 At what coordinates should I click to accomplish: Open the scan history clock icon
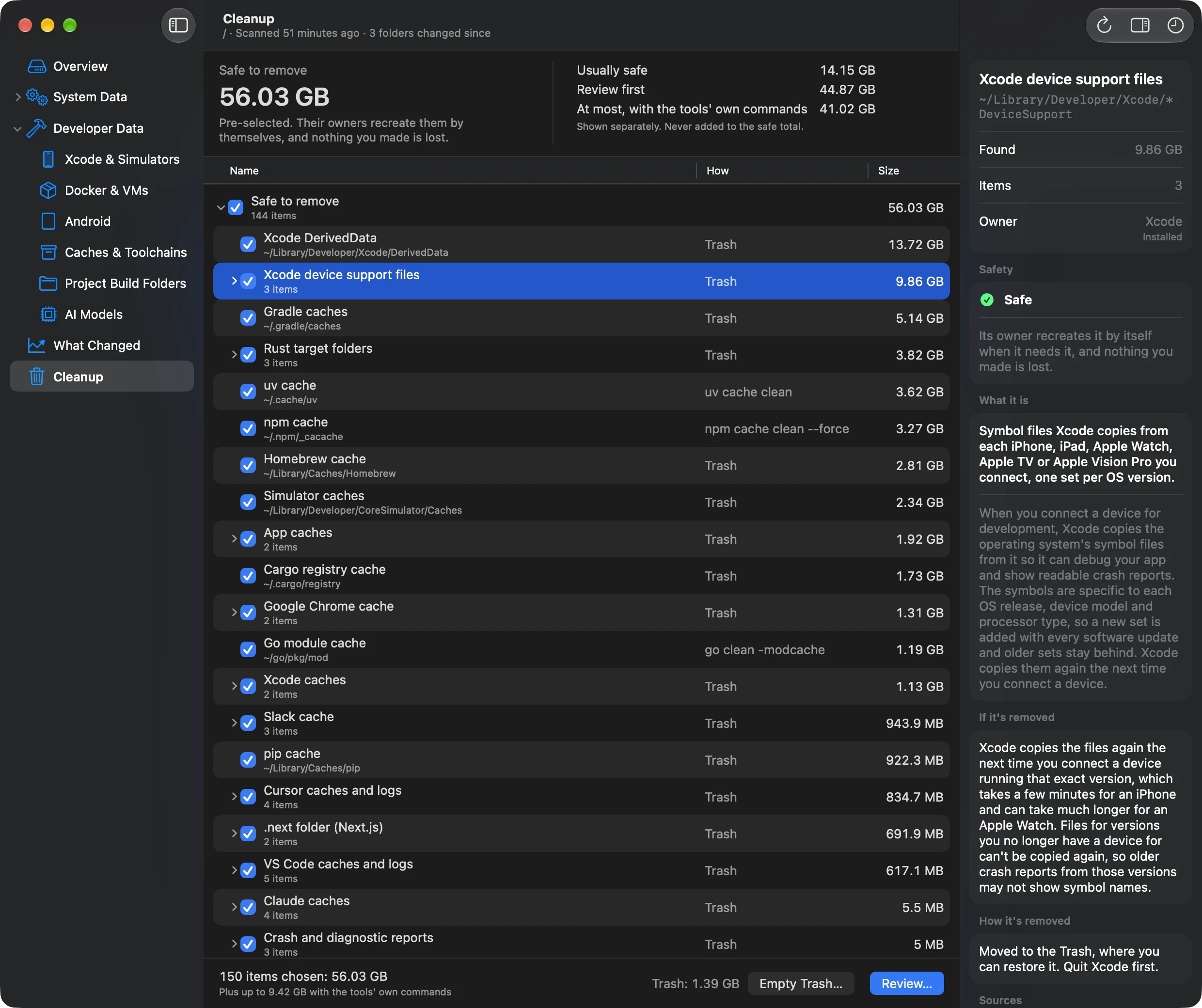click(x=1175, y=25)
